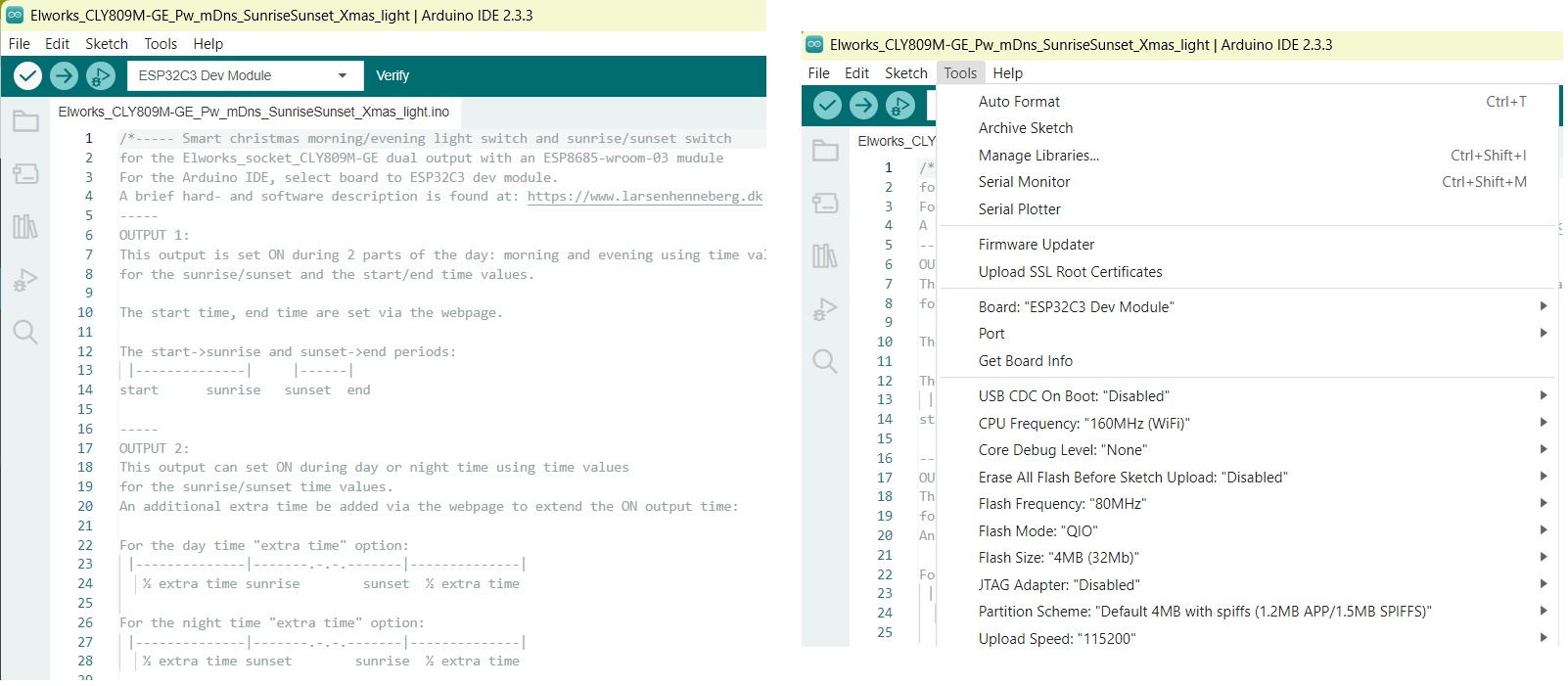Screen dimensions: 1568x686
Task: Expand Core Debug Level "None" submenu
Action: [1247, 450]
